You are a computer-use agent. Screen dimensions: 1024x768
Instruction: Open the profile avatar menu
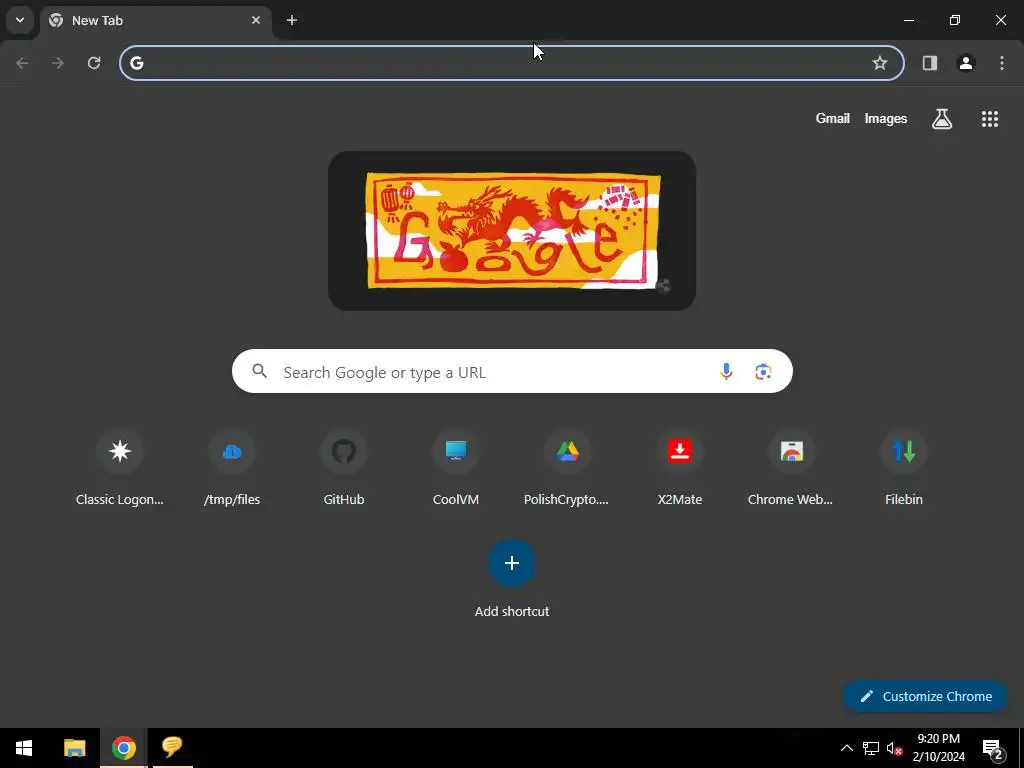coord(966,63)
